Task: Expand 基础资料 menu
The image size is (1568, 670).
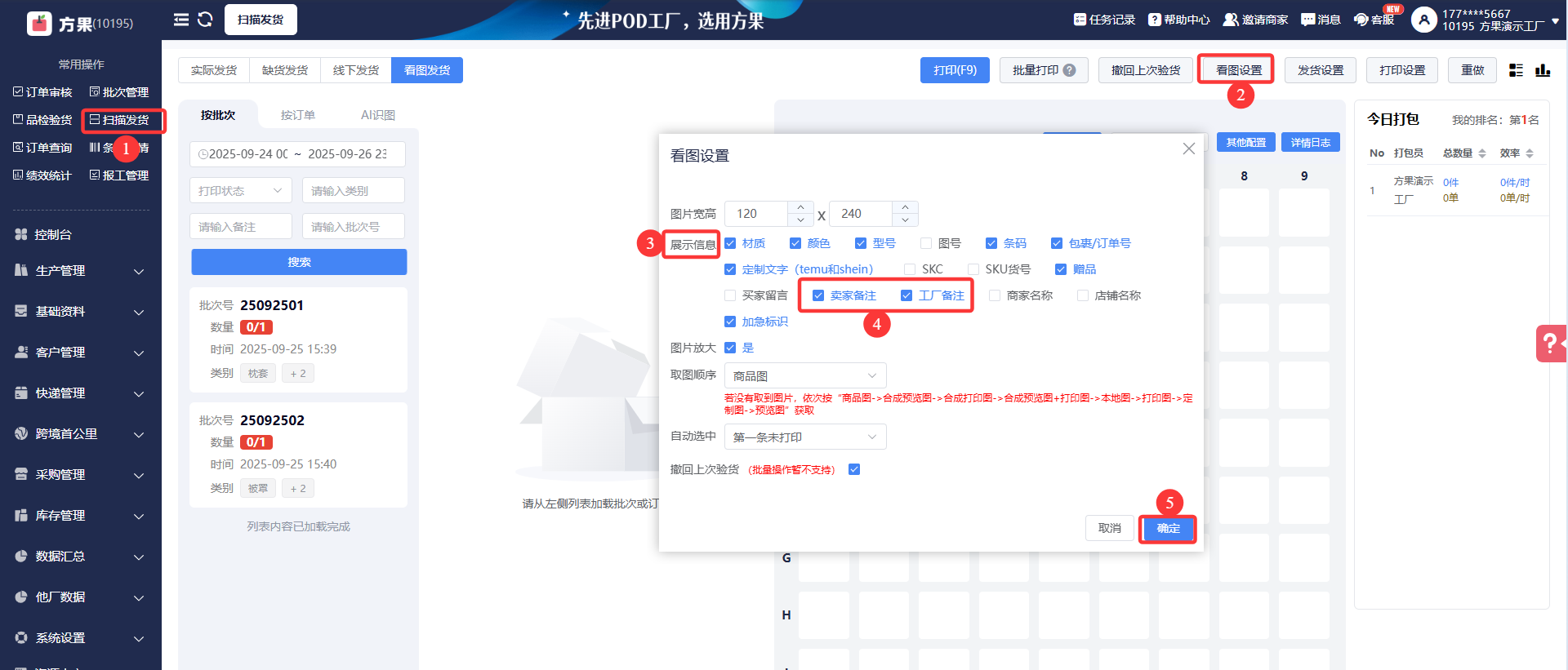Action: point(80,312)
